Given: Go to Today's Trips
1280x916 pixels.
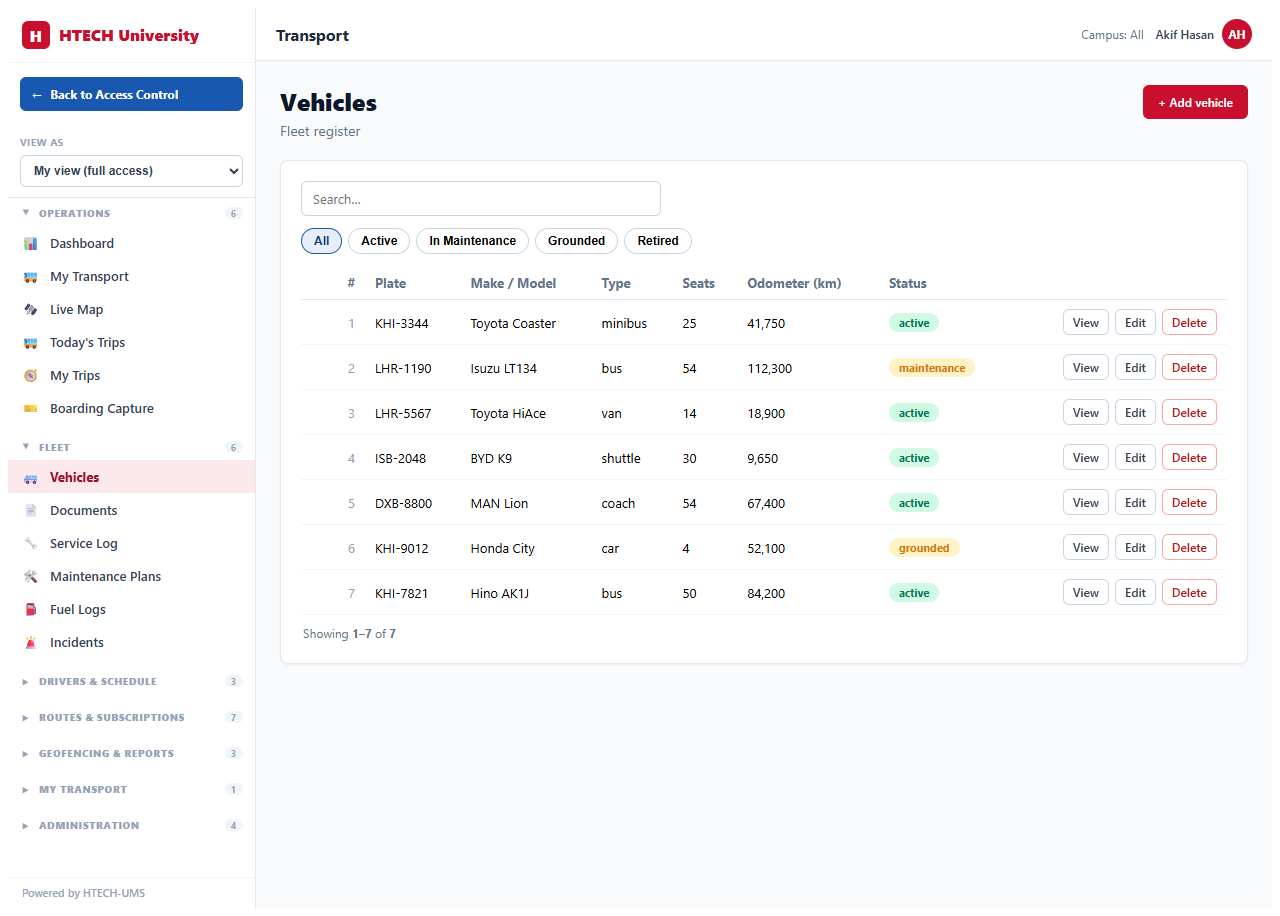Looking at the screenshot, I should (131, 343).
